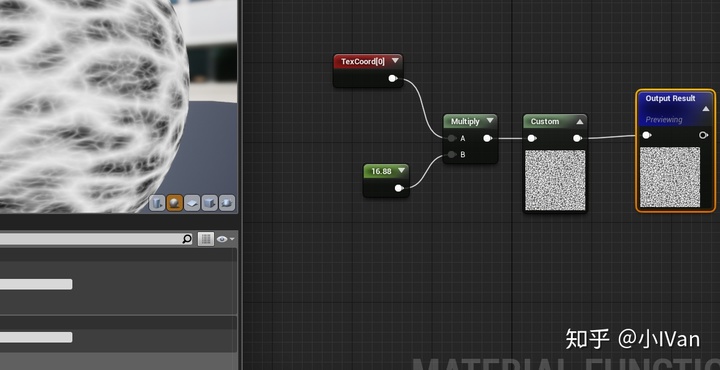Select the sphere preview mesh button

pos(174,202)
